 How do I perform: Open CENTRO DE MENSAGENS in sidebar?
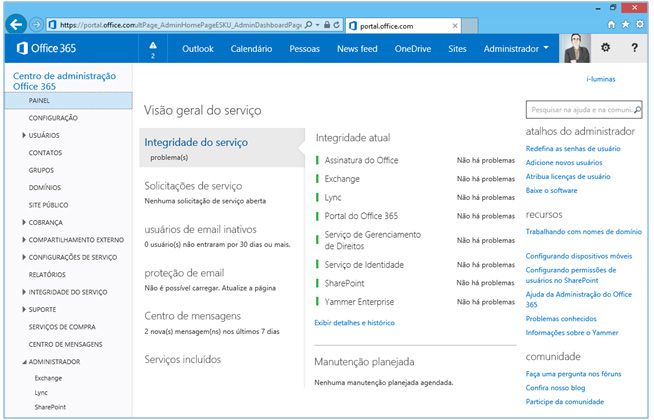(x=65, y=345)
